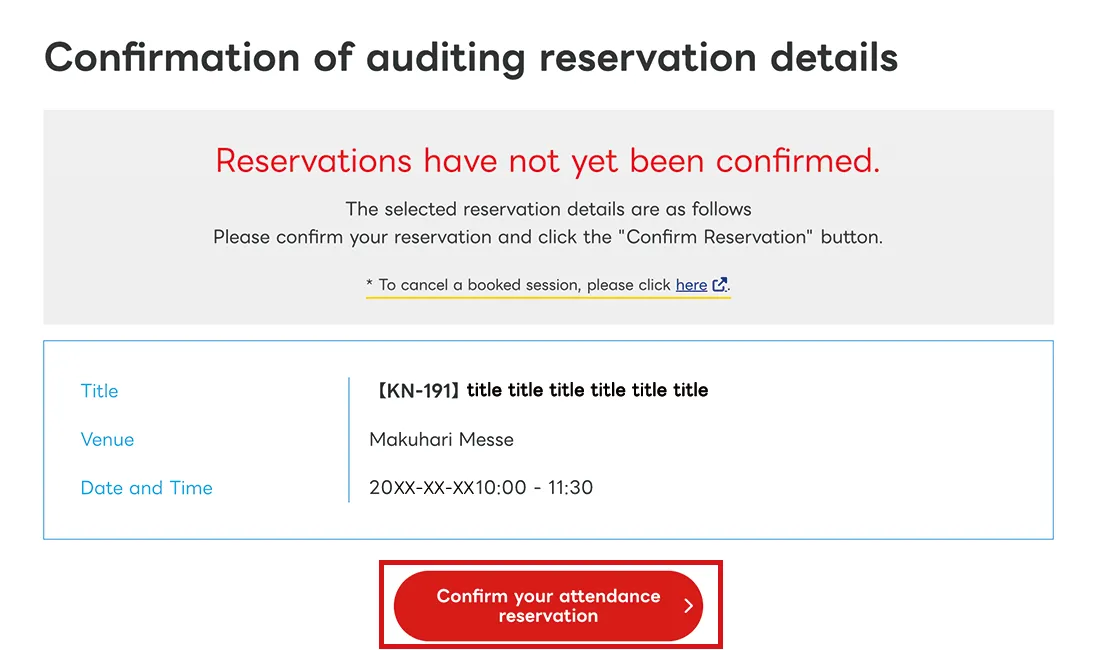
Task: Select the blue "Venue" label
Action: pos(107,439)
